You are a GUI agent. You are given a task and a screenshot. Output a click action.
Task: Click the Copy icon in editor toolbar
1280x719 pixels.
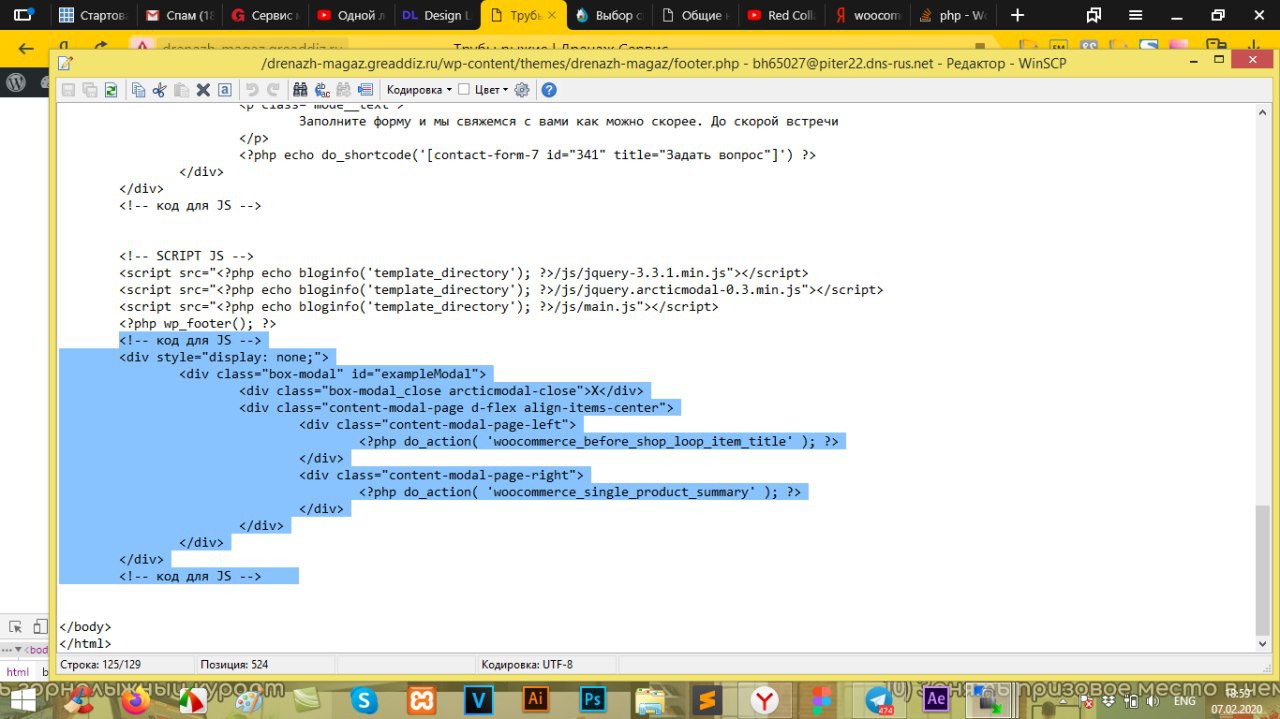click(138, 90)
